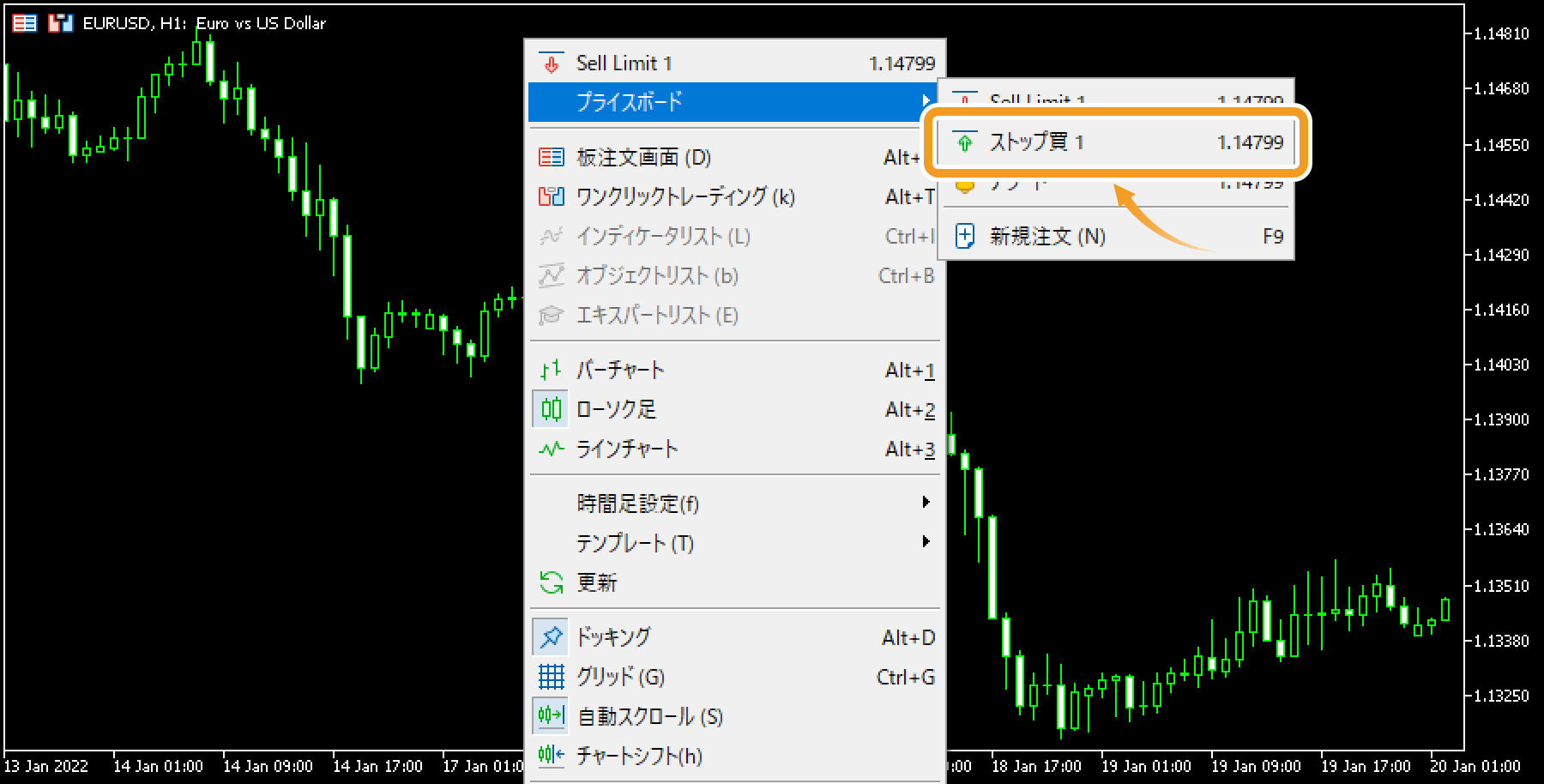
Task: Toggle チャートシフト(h)
Action: click(x=735, y=755)
